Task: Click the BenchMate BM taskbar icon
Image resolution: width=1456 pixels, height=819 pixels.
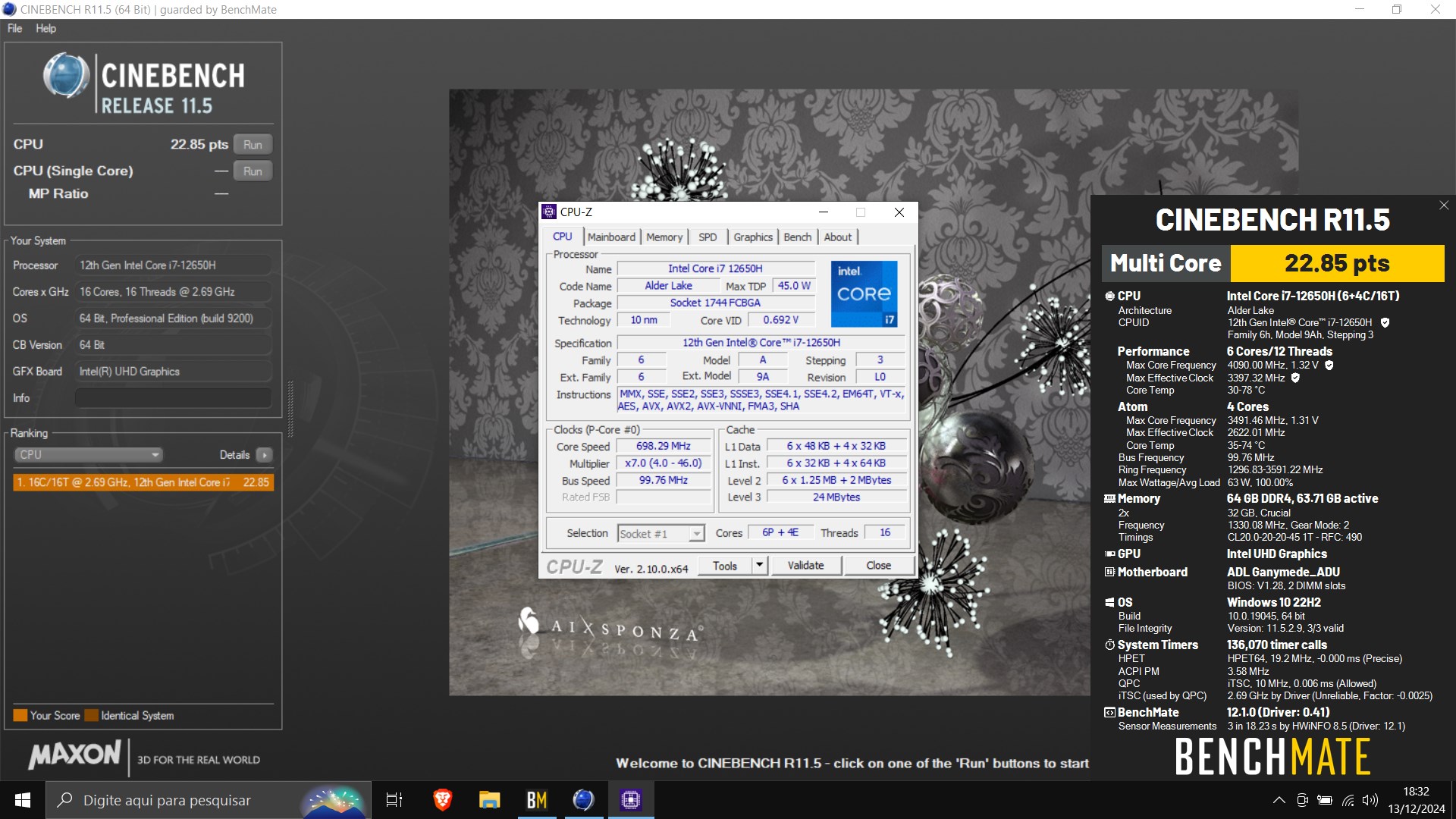Action: pos(537,800)
